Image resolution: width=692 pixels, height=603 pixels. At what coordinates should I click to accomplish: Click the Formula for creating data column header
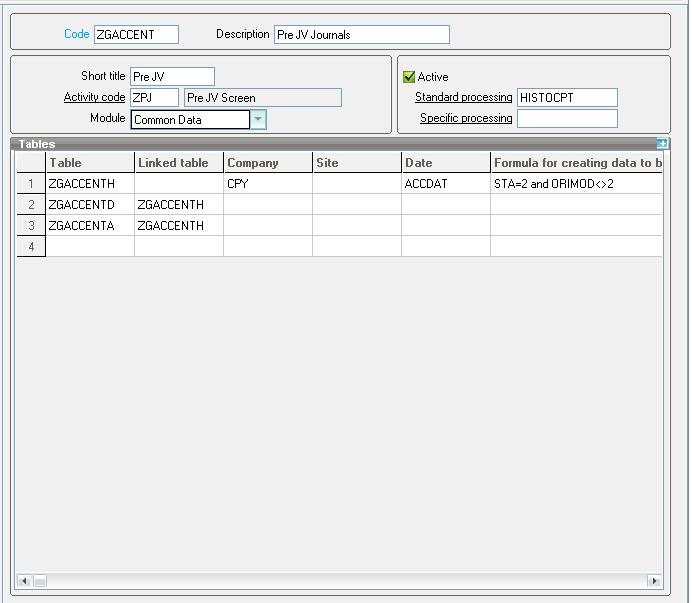pos(577,162)
